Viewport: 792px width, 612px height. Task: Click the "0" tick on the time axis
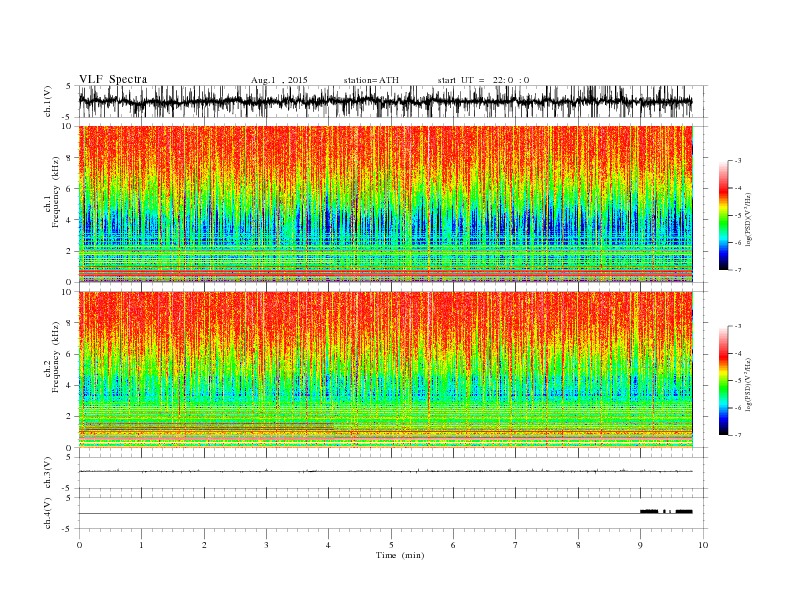(x=79, y=545)
